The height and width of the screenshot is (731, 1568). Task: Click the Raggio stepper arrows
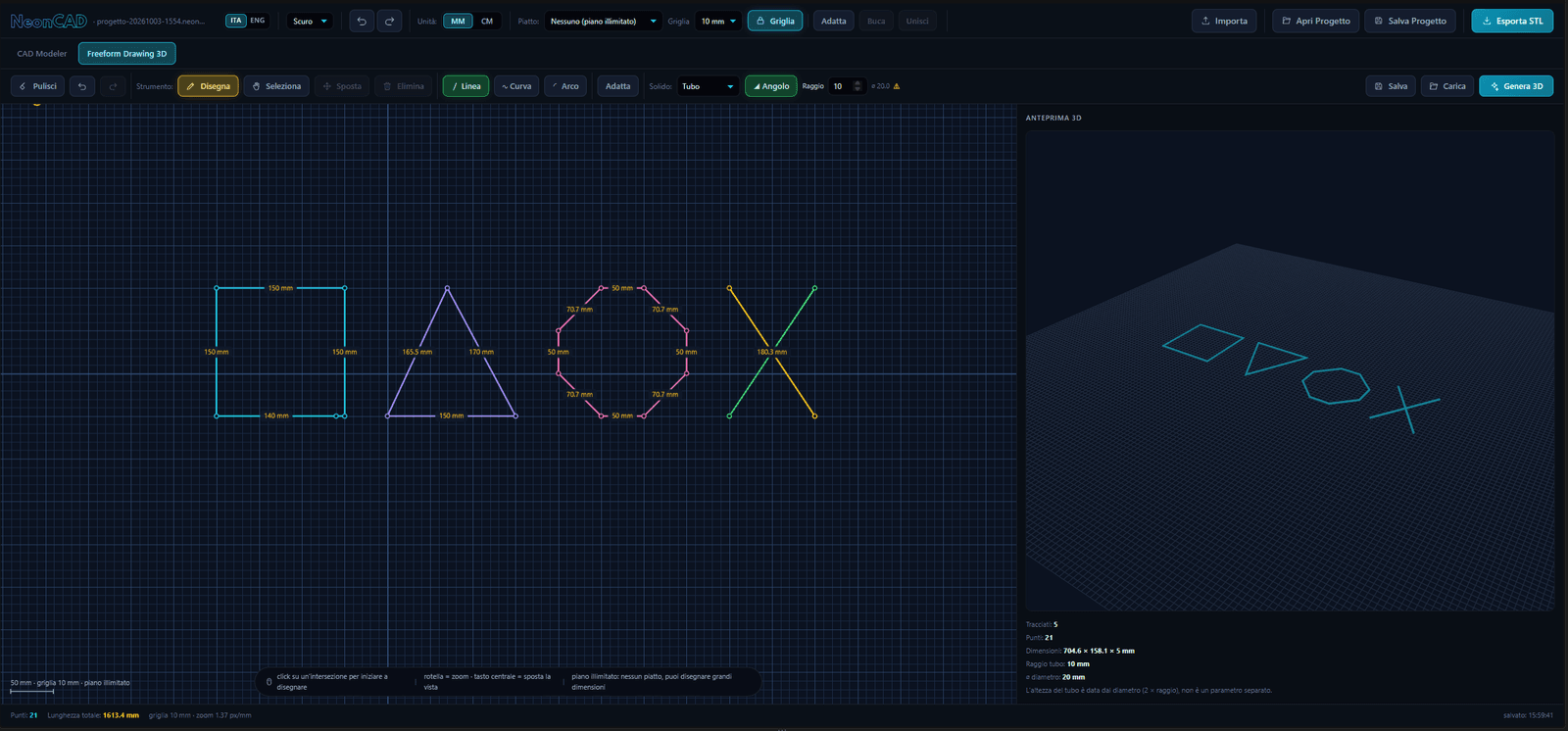coord(857,86)
